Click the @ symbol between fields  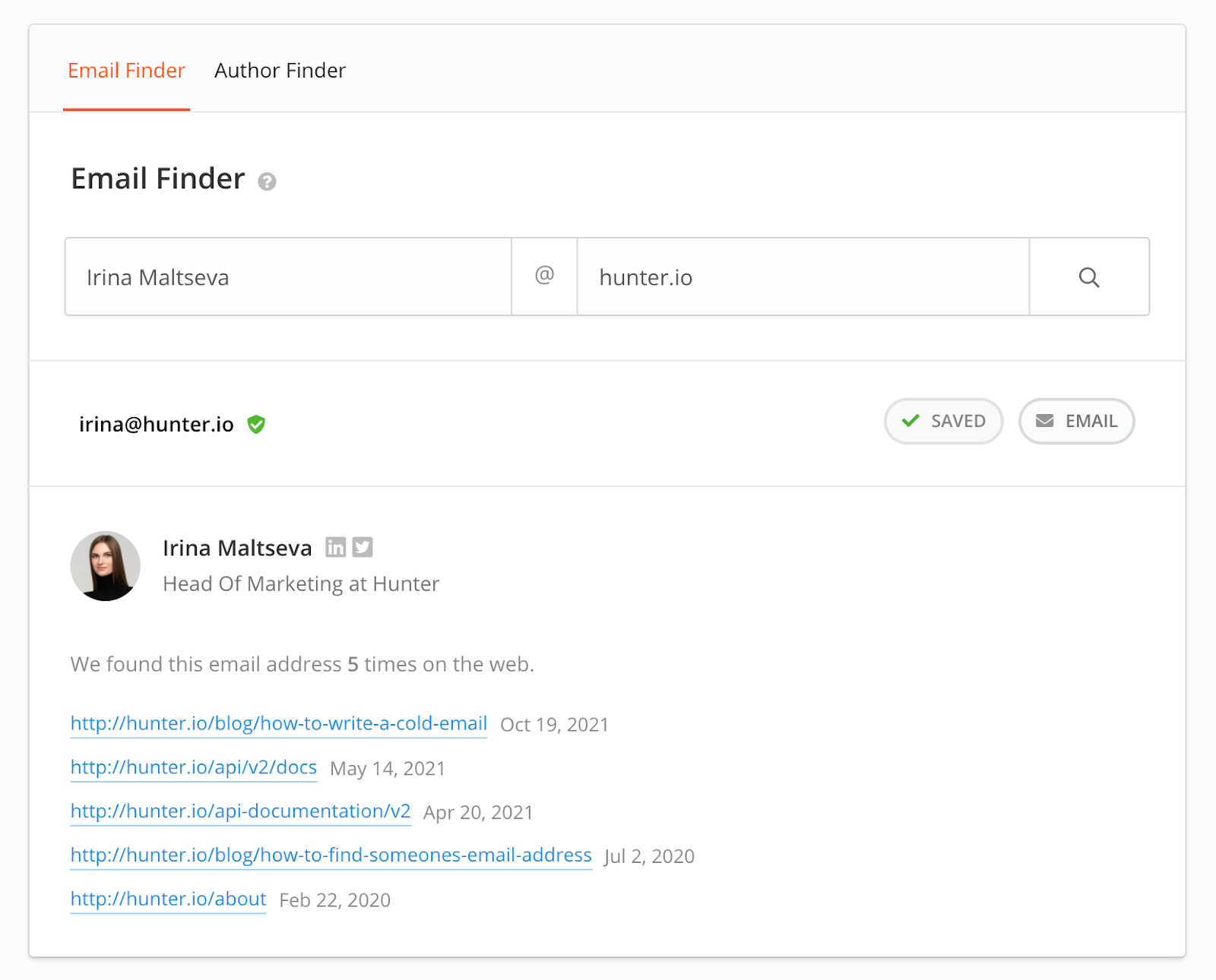[544, 275]
